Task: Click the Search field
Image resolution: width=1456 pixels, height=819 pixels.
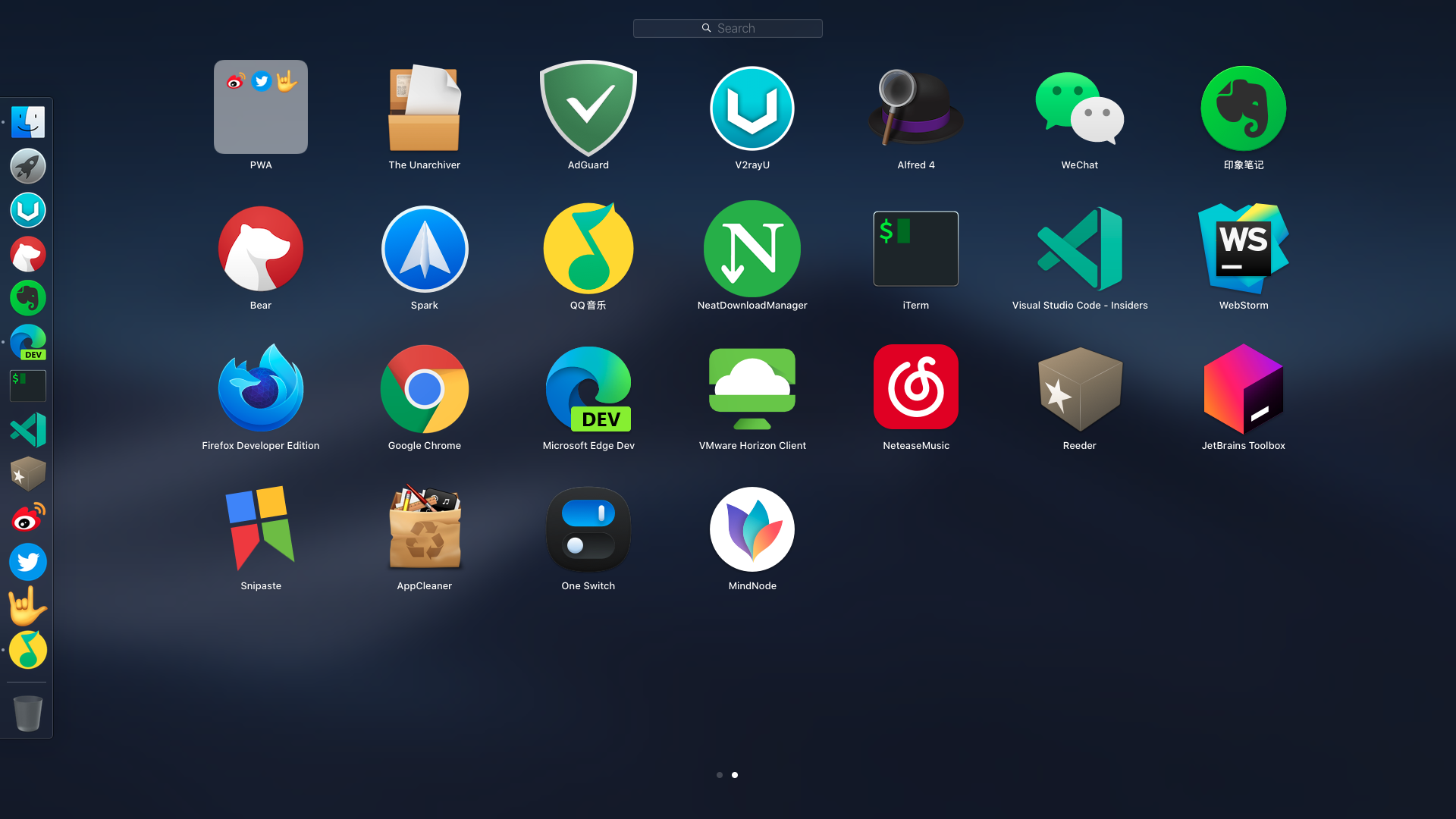Action: (x=727, y=28)
